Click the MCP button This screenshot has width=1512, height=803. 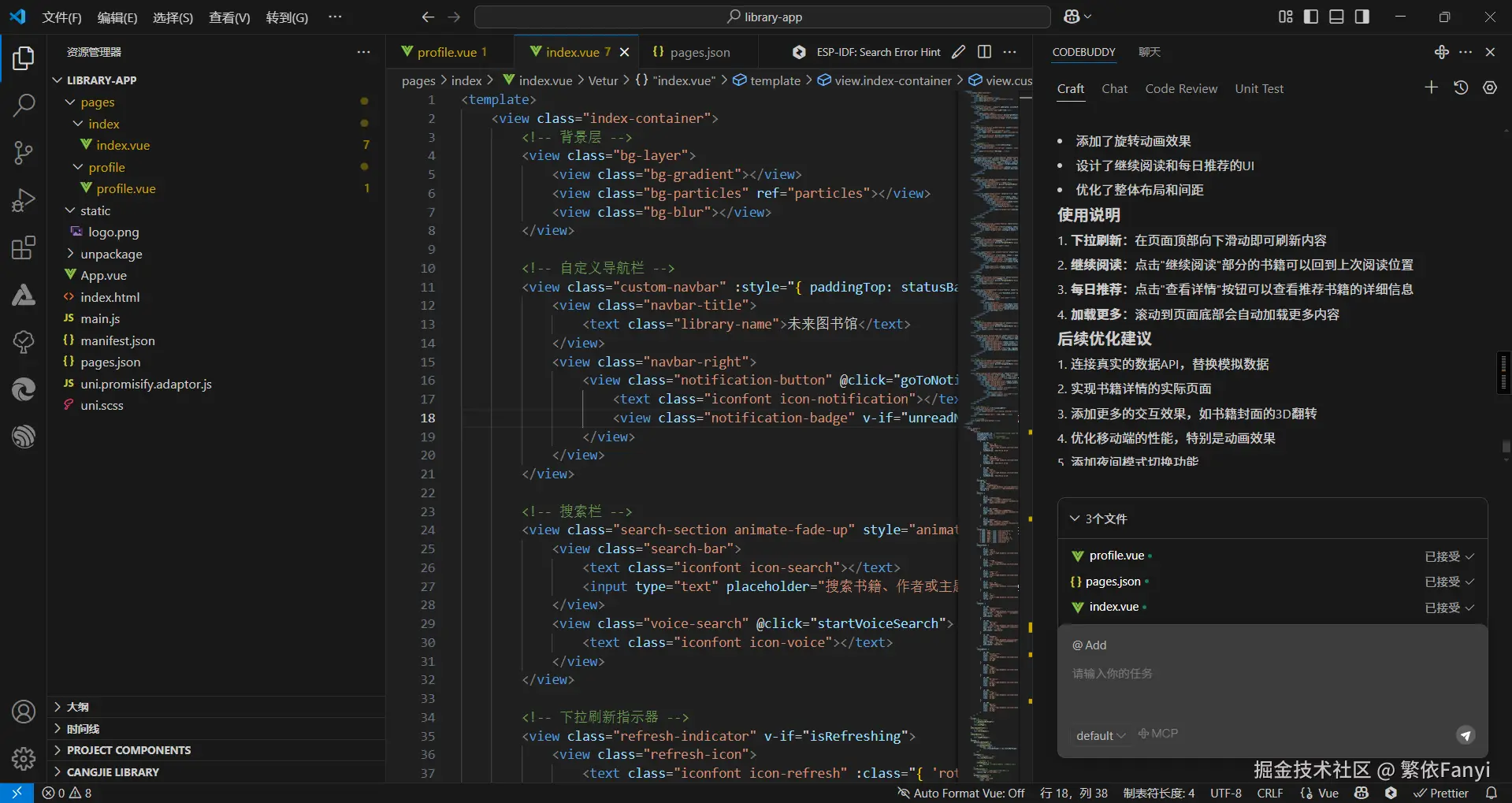tap(1158, 734)
